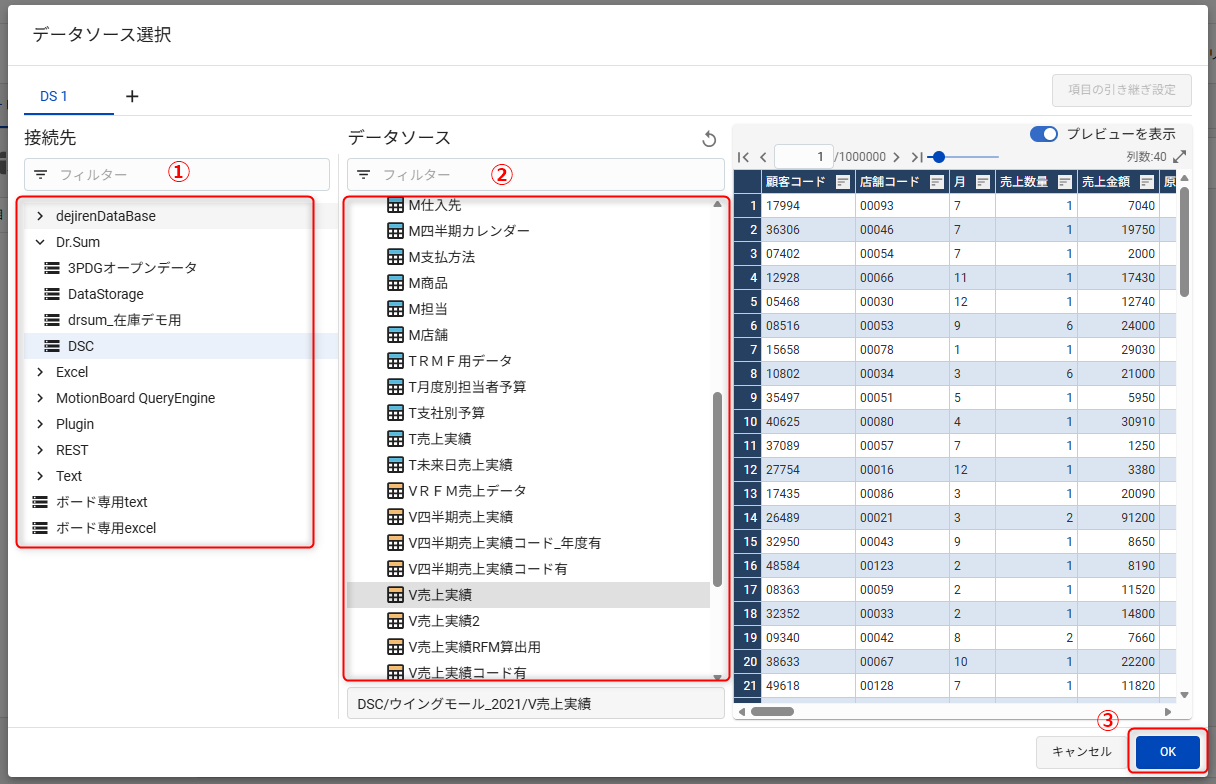Open 顧客コード column type icon
The width and height of the screenshot is (1216, 784).
point(843,182)
